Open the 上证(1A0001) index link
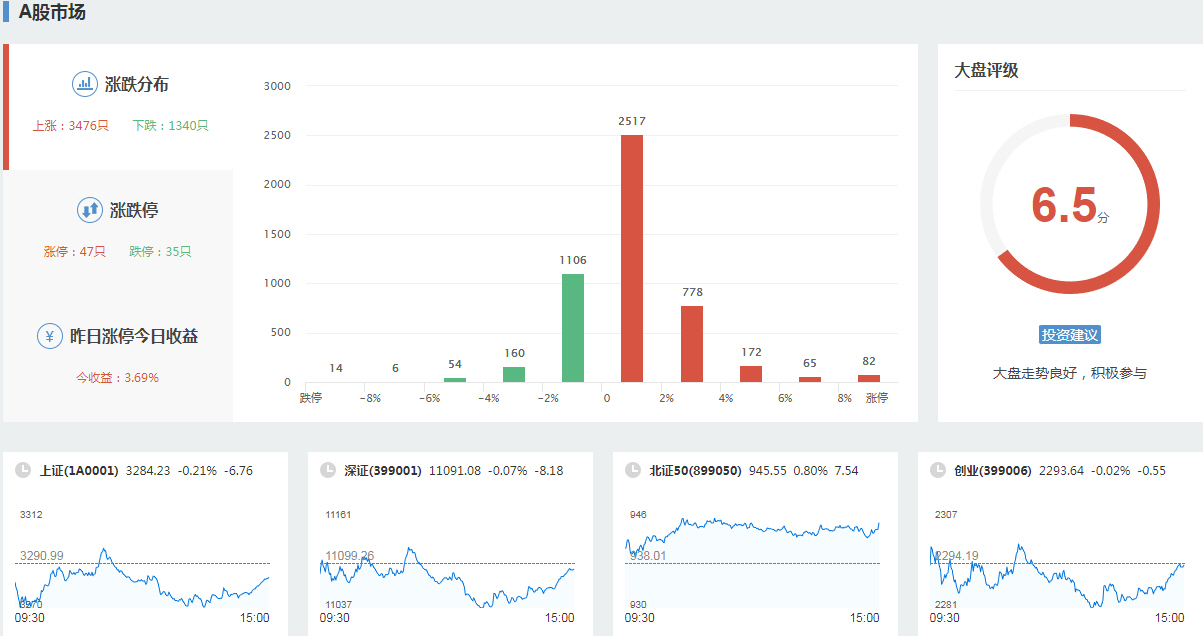The image size is (1203, 636). [79, 470]
